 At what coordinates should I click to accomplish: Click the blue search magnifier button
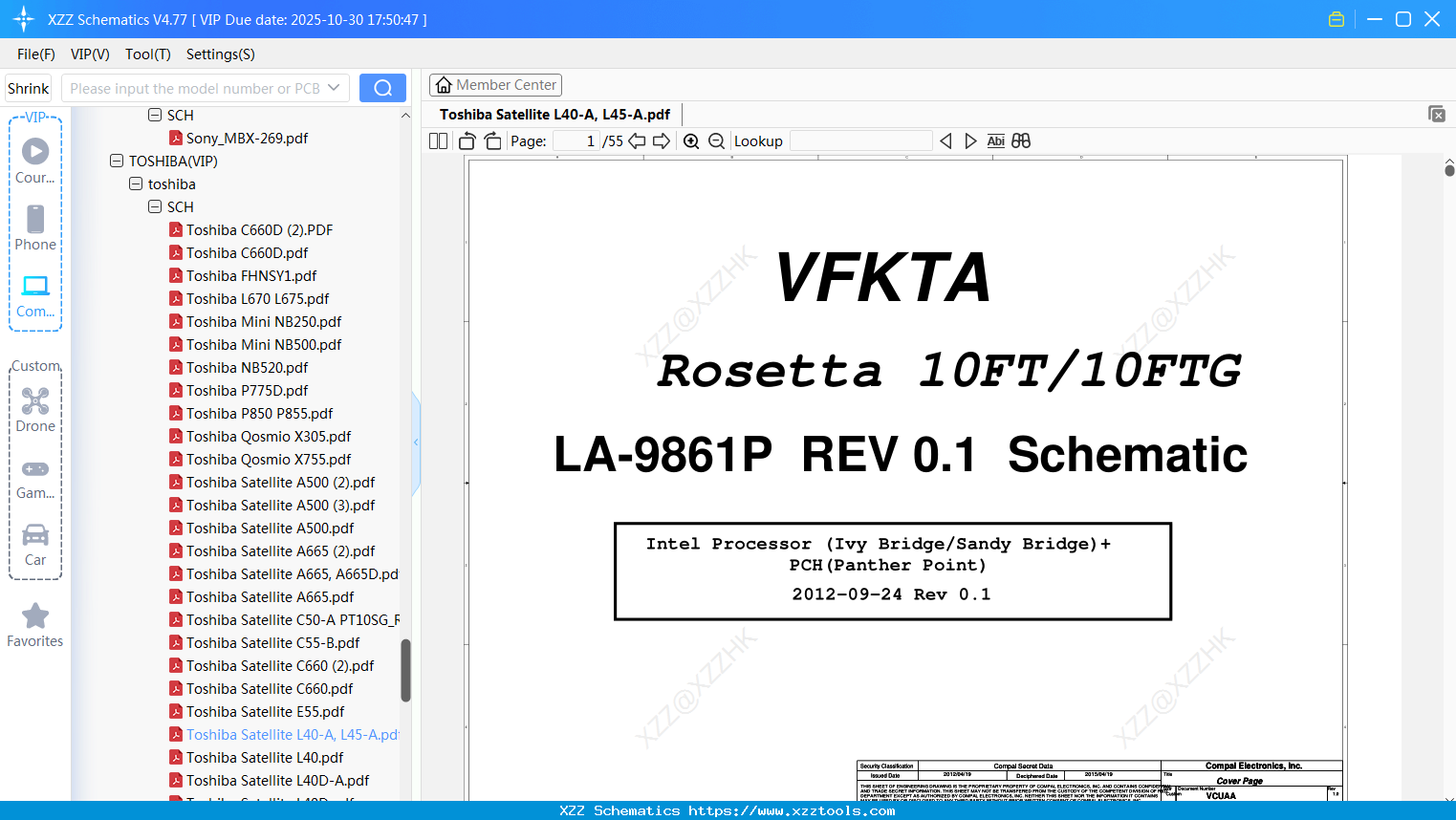[x=382, y=88]
